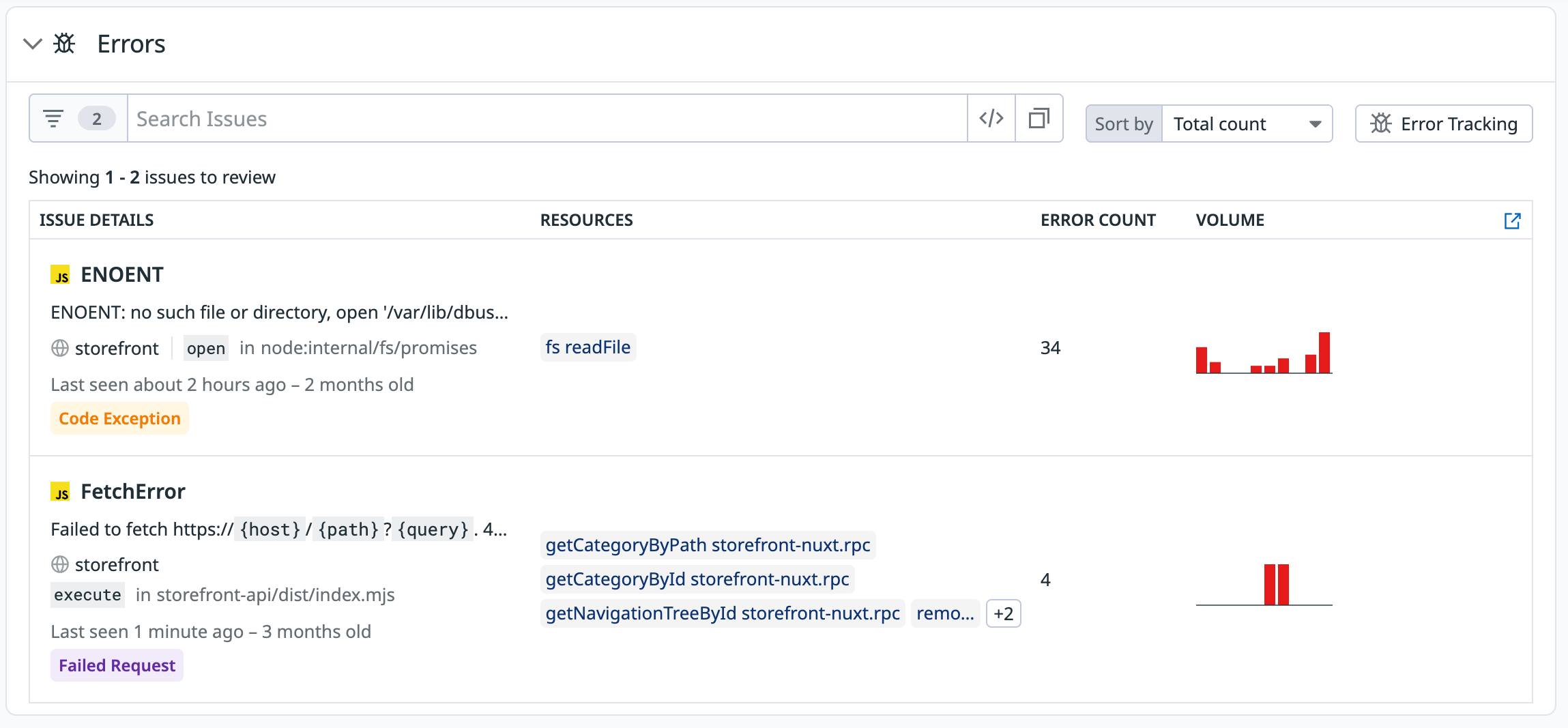The image size is (1568, 728).
Task: Select getNavigationTreeById storefront-nuxt.rpc resource
Action: pyautogui.click(x=723, y=613)
